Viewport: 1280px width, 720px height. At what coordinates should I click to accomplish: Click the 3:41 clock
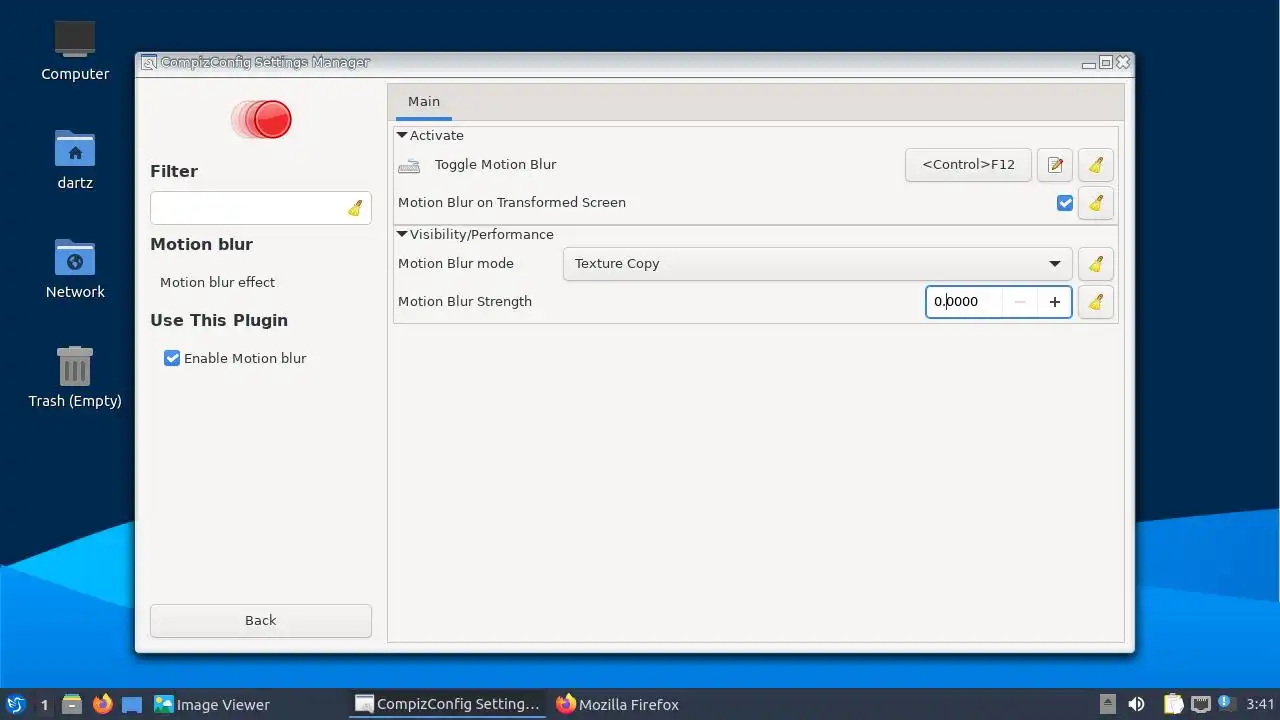tap(1260, 704)
